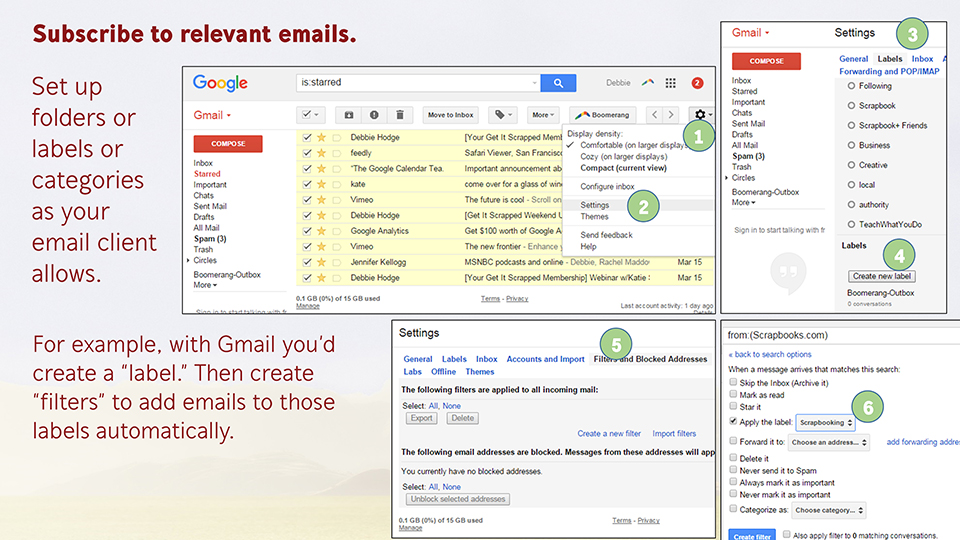This screenshot has width=960, height=540.
Task: Open the select-all checkbox dropdown in toolbar
Action: tap(310, 114)
